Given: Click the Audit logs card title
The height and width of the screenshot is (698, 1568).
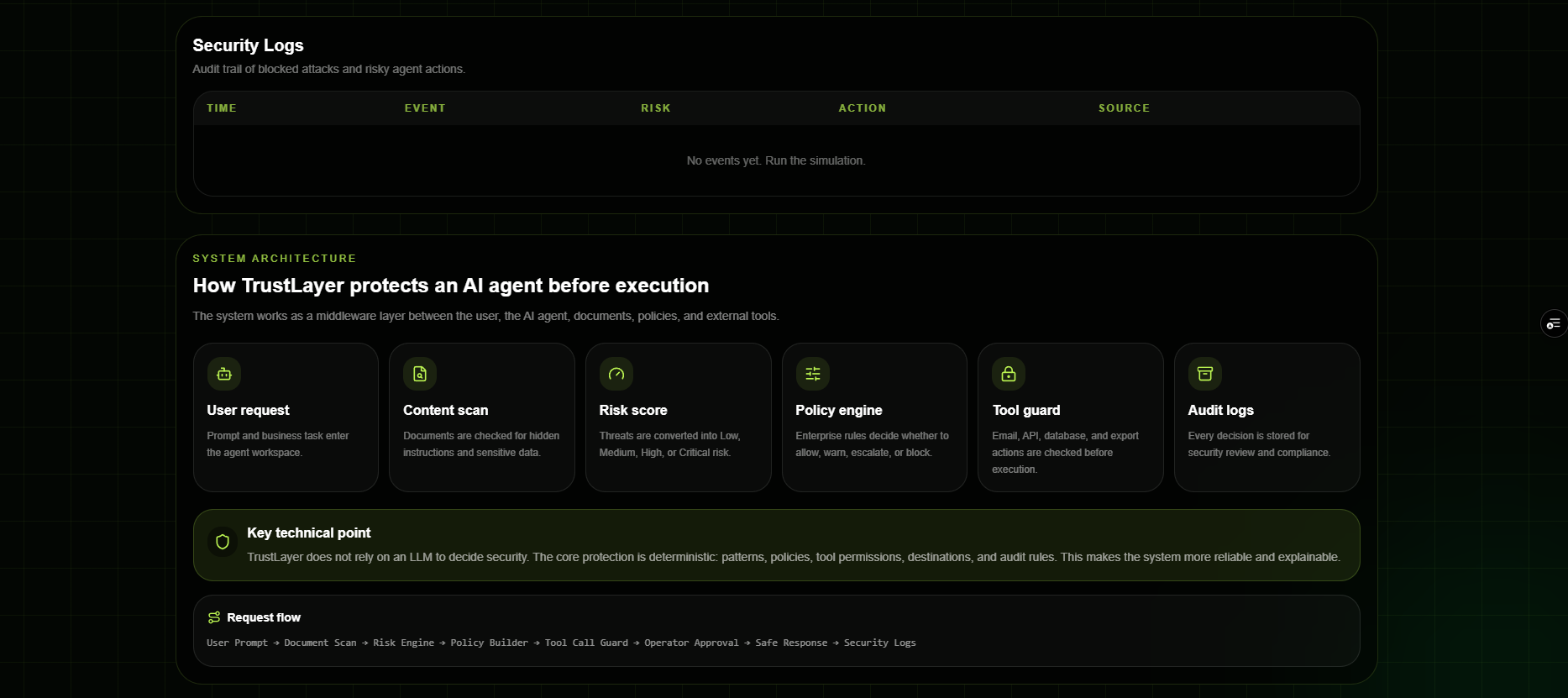Looking at the screenshot, I should [1221, 410].
